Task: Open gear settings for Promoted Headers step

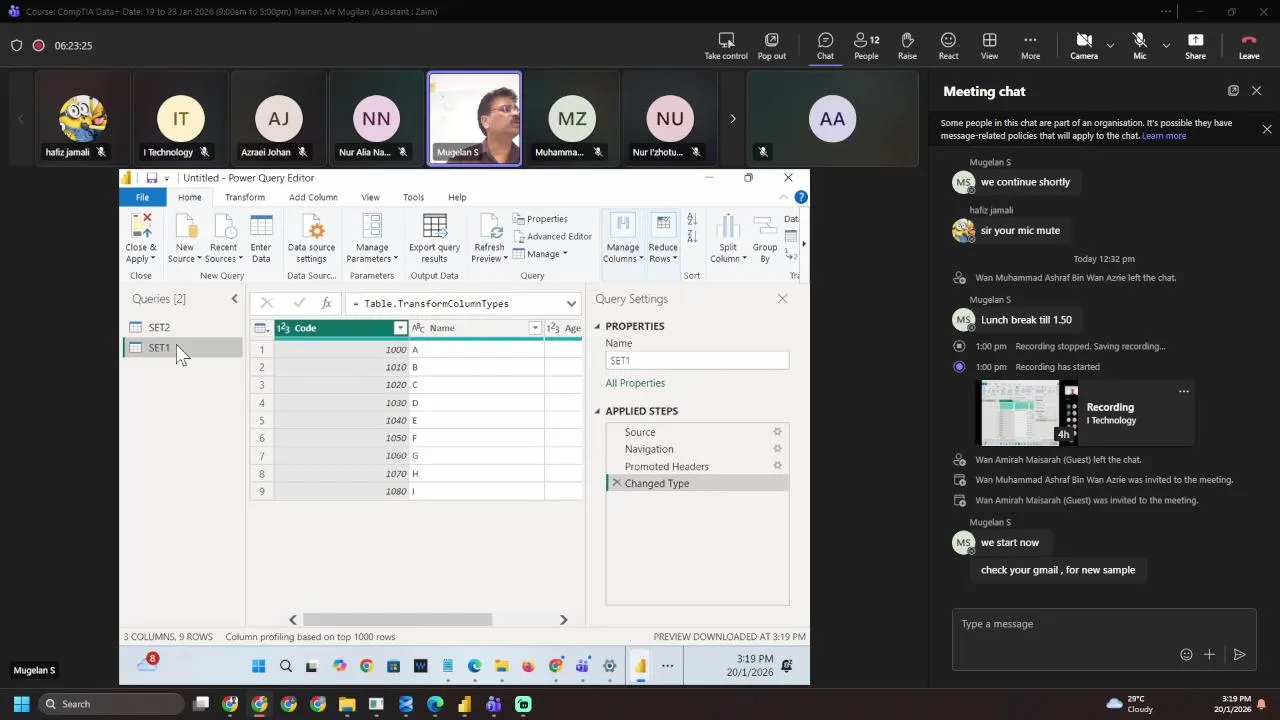Action: [x=777, y=466]
